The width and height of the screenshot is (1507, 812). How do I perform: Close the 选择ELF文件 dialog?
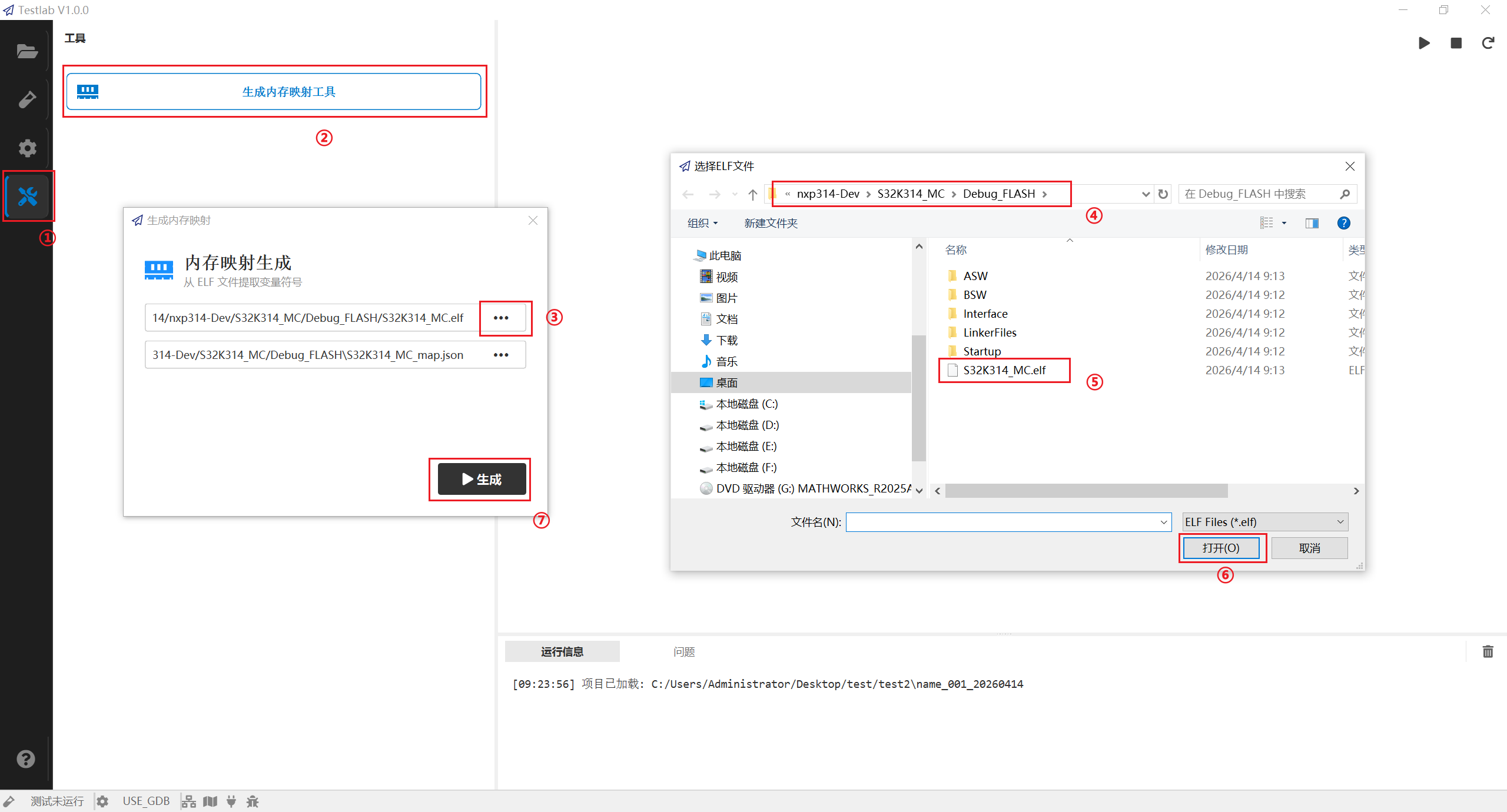[x=1350, y=167]
